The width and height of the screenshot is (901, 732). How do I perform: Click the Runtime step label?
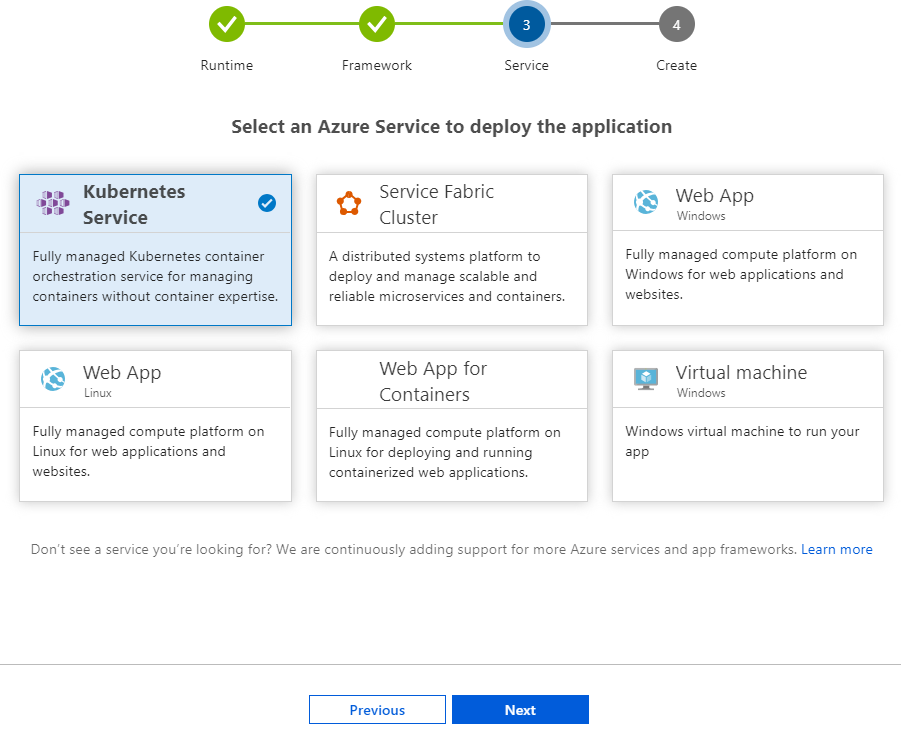pyautogui.click(x=227, y=66)
